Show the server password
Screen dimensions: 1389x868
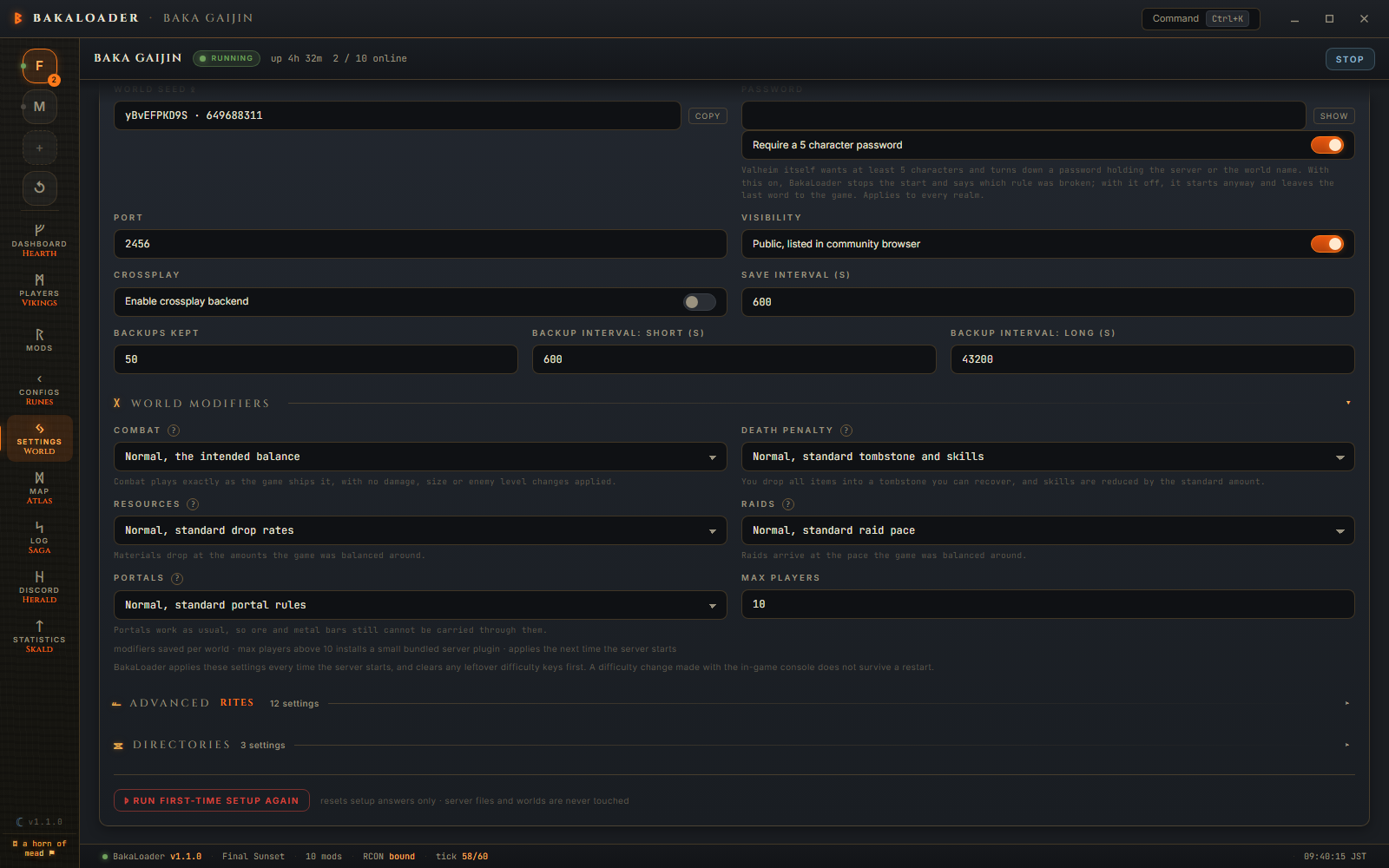tap(1333, 116)
